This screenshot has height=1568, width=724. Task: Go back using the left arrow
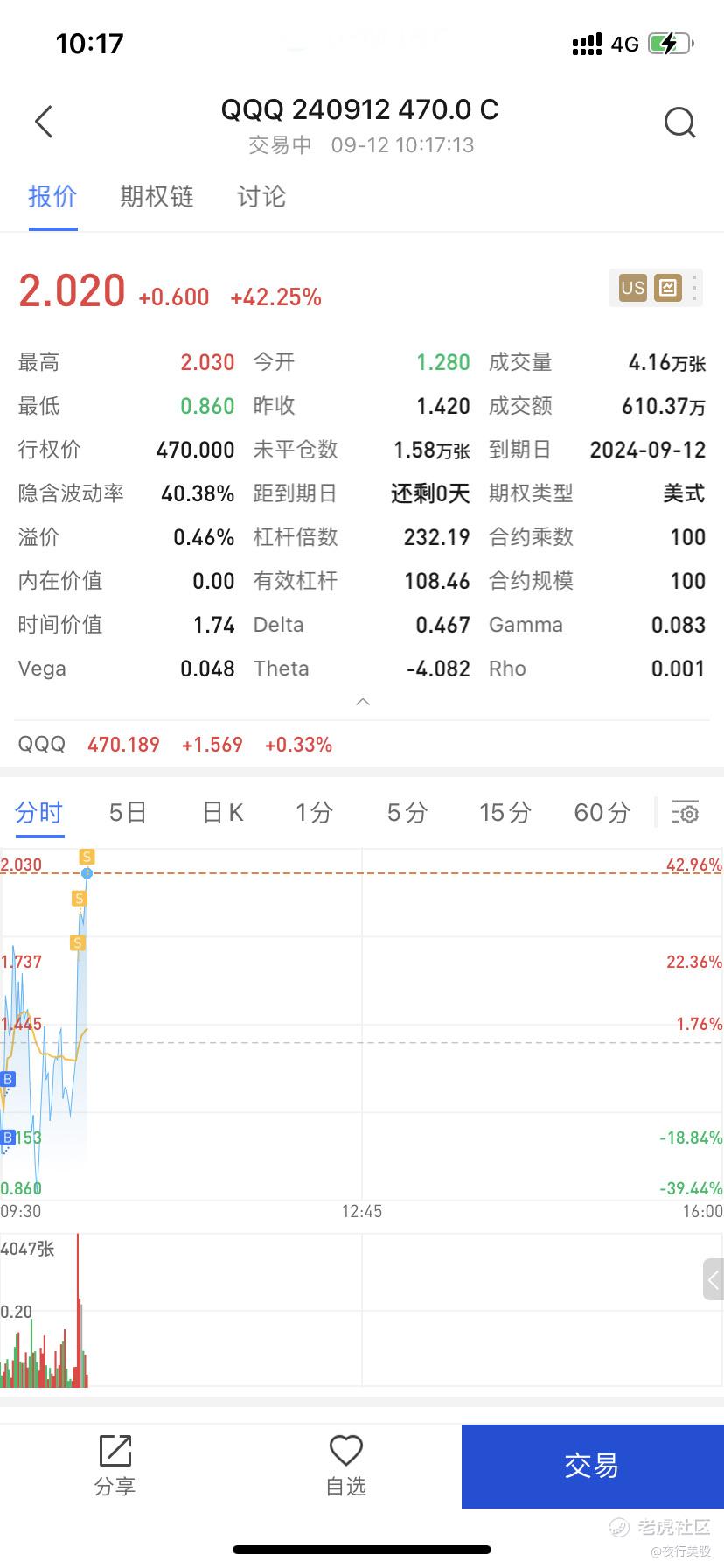point(44,122)
